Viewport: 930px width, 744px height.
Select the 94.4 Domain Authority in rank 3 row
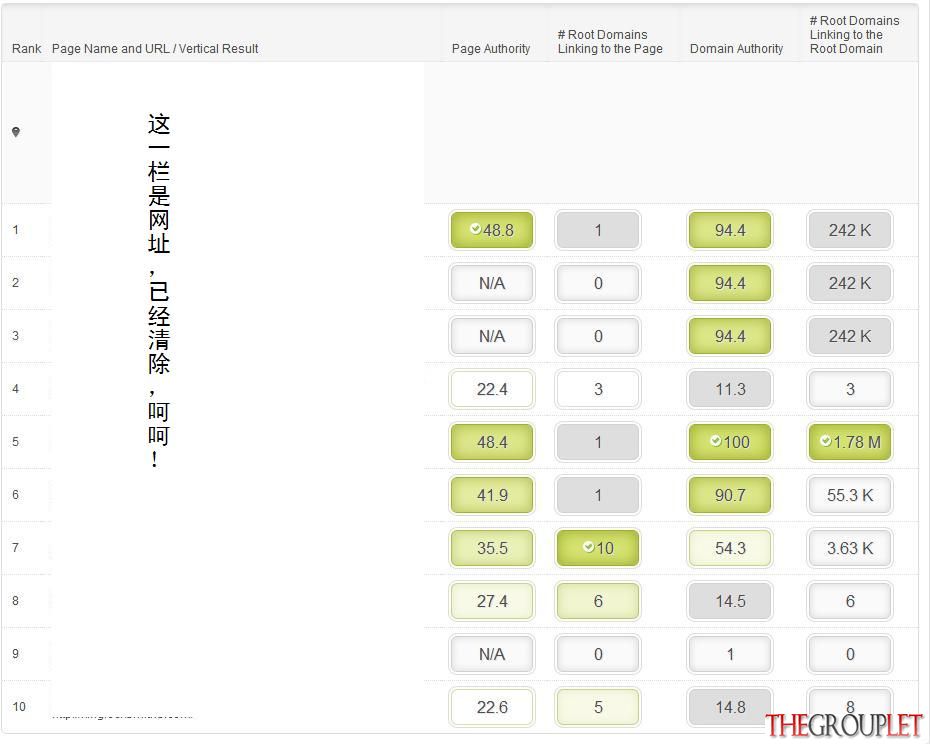[730, 336]
